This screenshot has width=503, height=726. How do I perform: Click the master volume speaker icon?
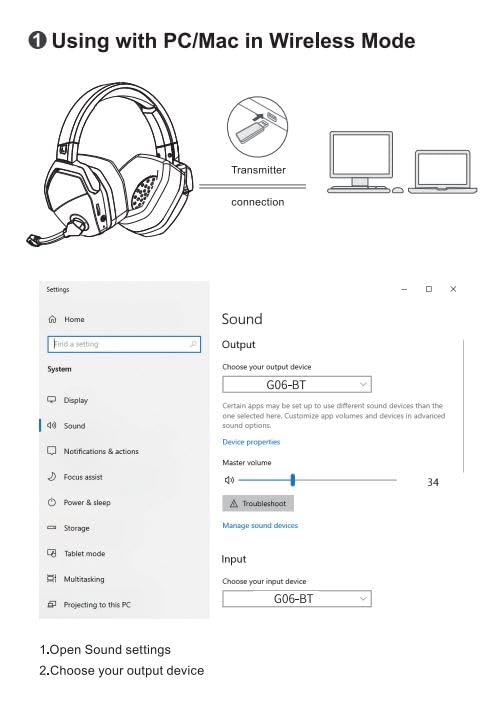(229, 480)
